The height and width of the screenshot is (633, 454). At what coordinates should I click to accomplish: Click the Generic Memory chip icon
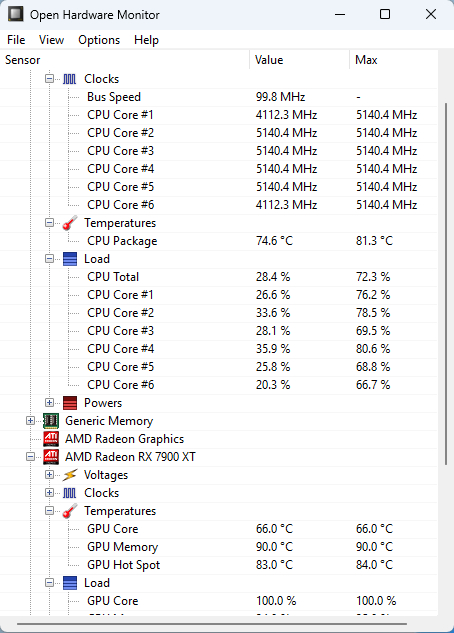[x=51, y=421]
